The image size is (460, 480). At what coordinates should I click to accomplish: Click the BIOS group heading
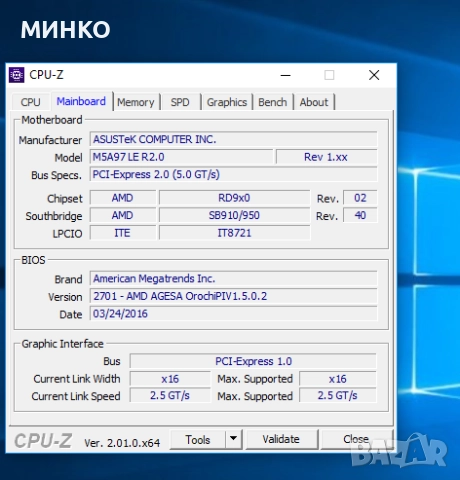33,260
